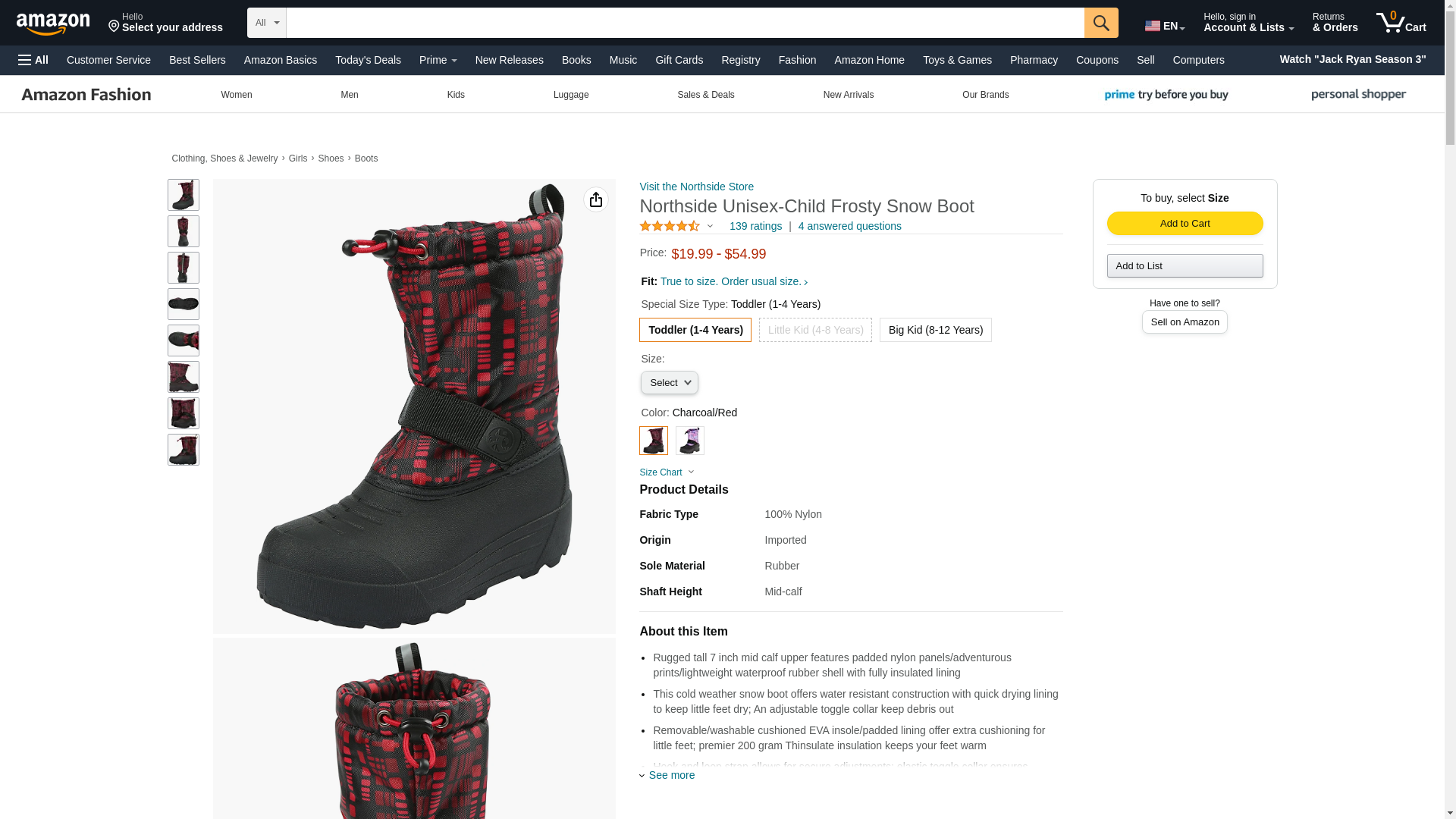Select Big Kid (8-12 Years) size type
Screen dimensions: 1456x819
(x=936, y=330)
